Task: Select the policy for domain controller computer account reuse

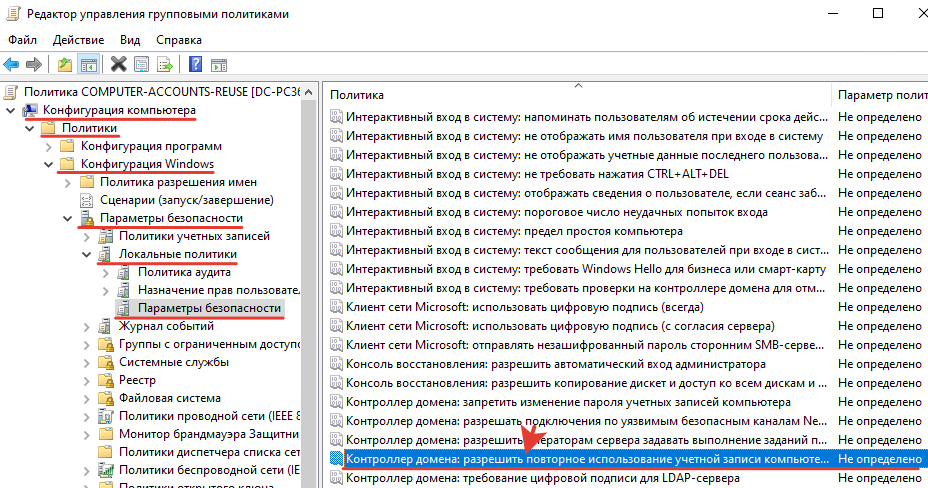Action: [x=586, y=458]
